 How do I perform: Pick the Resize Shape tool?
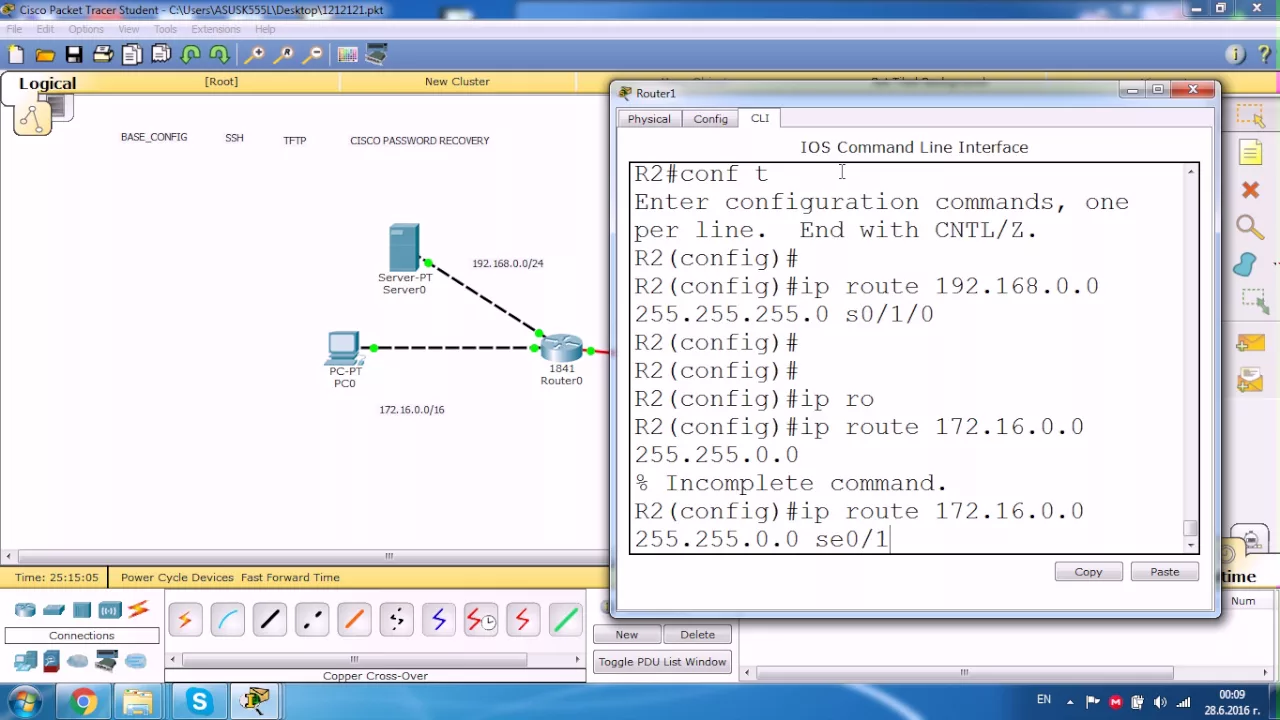(1253, 300)
